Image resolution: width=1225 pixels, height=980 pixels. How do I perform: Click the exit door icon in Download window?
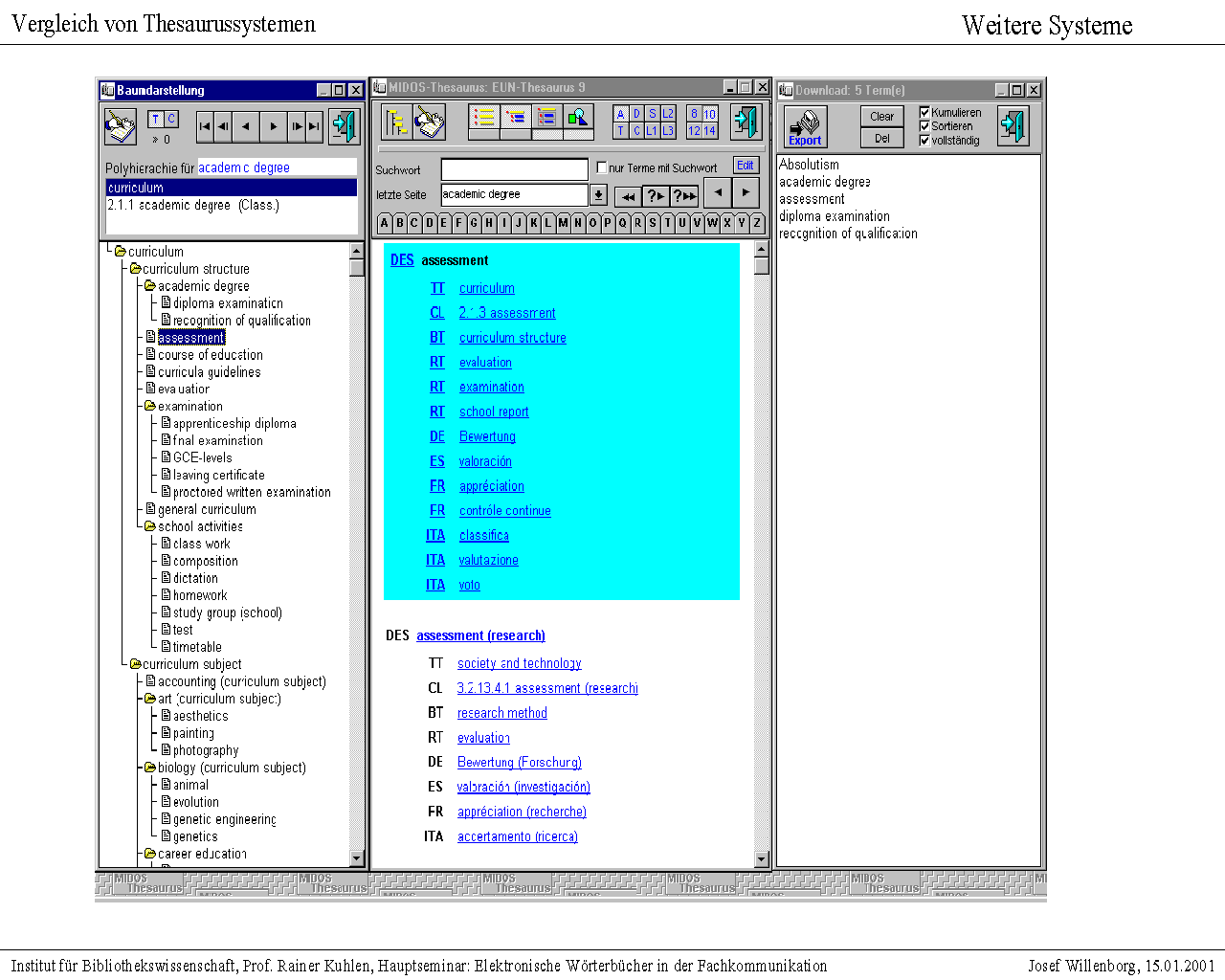pos(1013,126)
